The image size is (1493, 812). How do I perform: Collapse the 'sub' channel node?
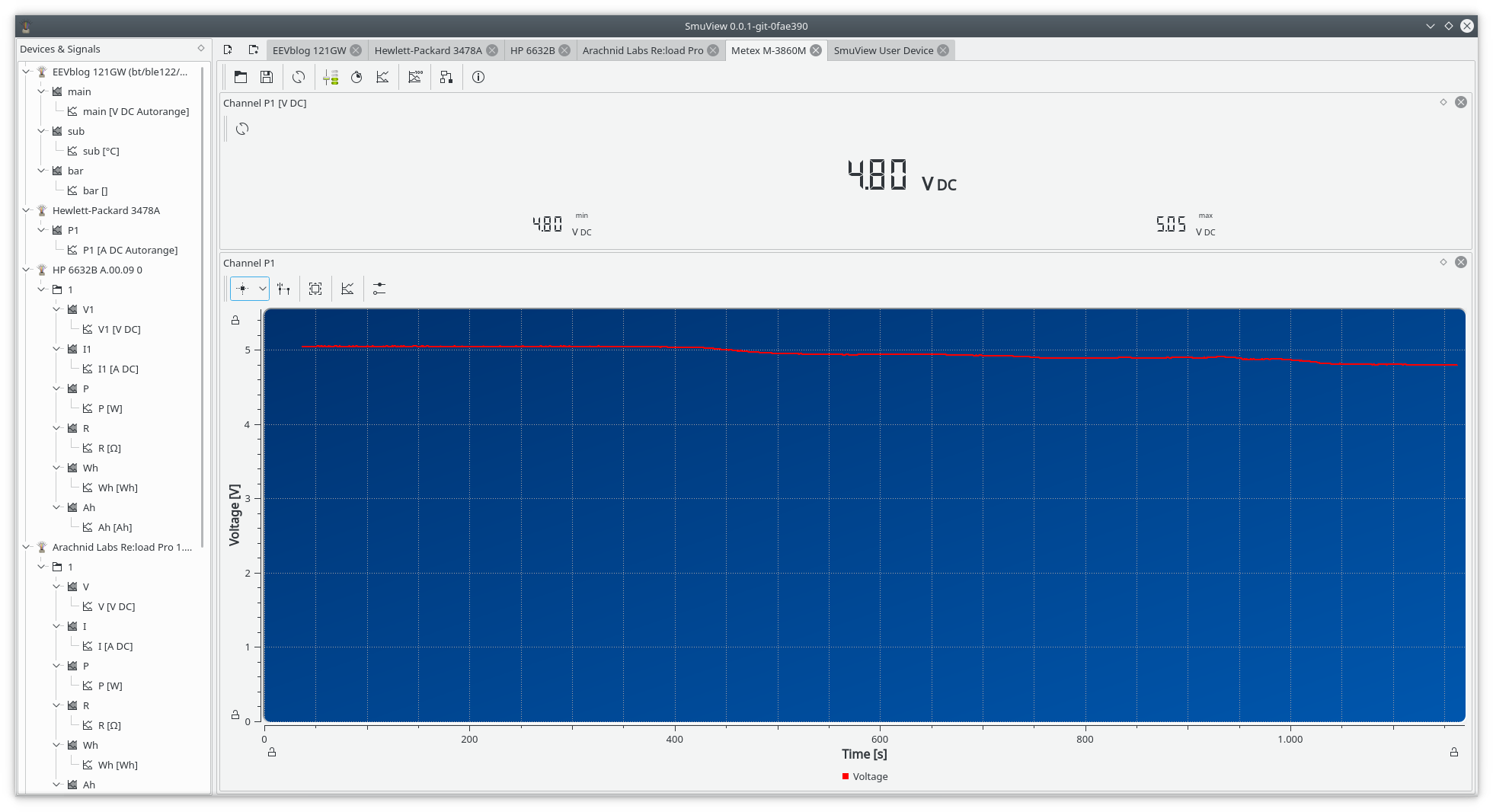(x=42, y=131)
